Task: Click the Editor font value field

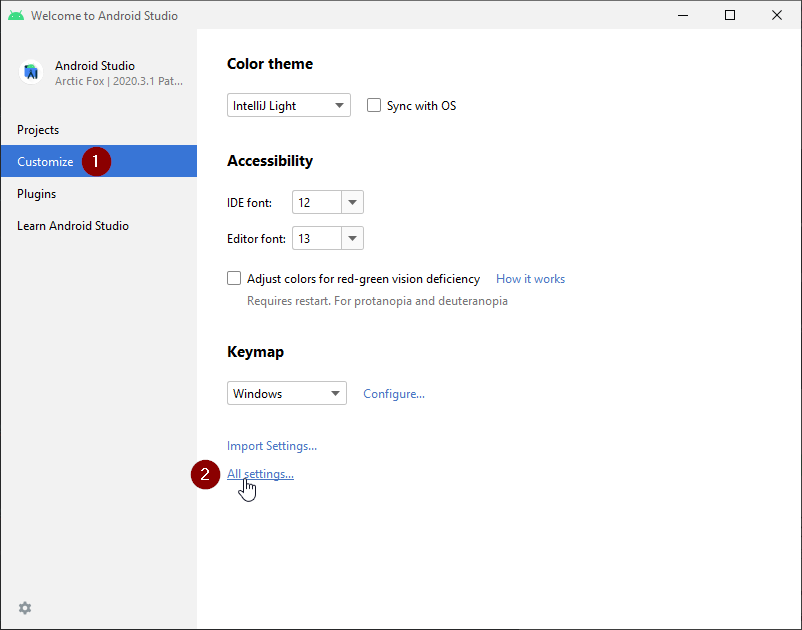Action: click(x=317, y=238)
